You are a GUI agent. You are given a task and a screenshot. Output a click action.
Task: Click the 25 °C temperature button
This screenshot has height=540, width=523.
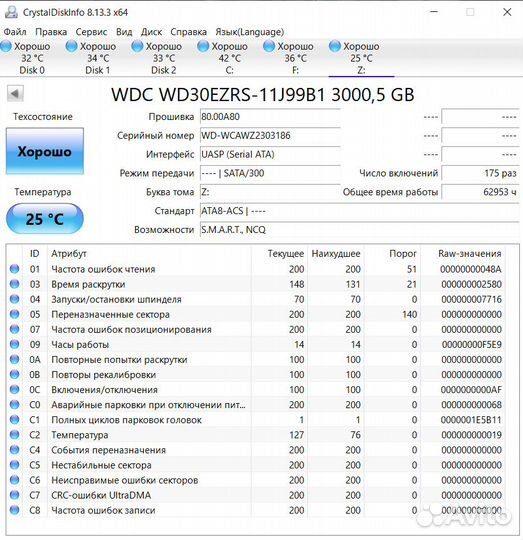(45, 219)
